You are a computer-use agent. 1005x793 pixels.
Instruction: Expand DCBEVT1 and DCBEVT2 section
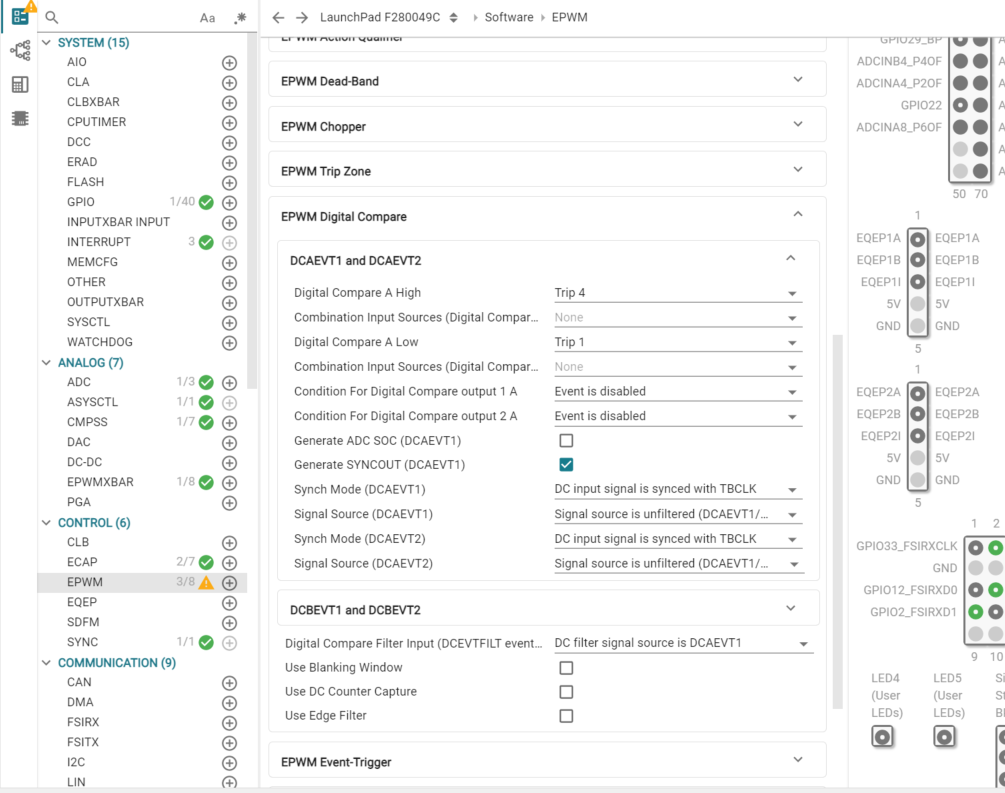pos(547,609)
